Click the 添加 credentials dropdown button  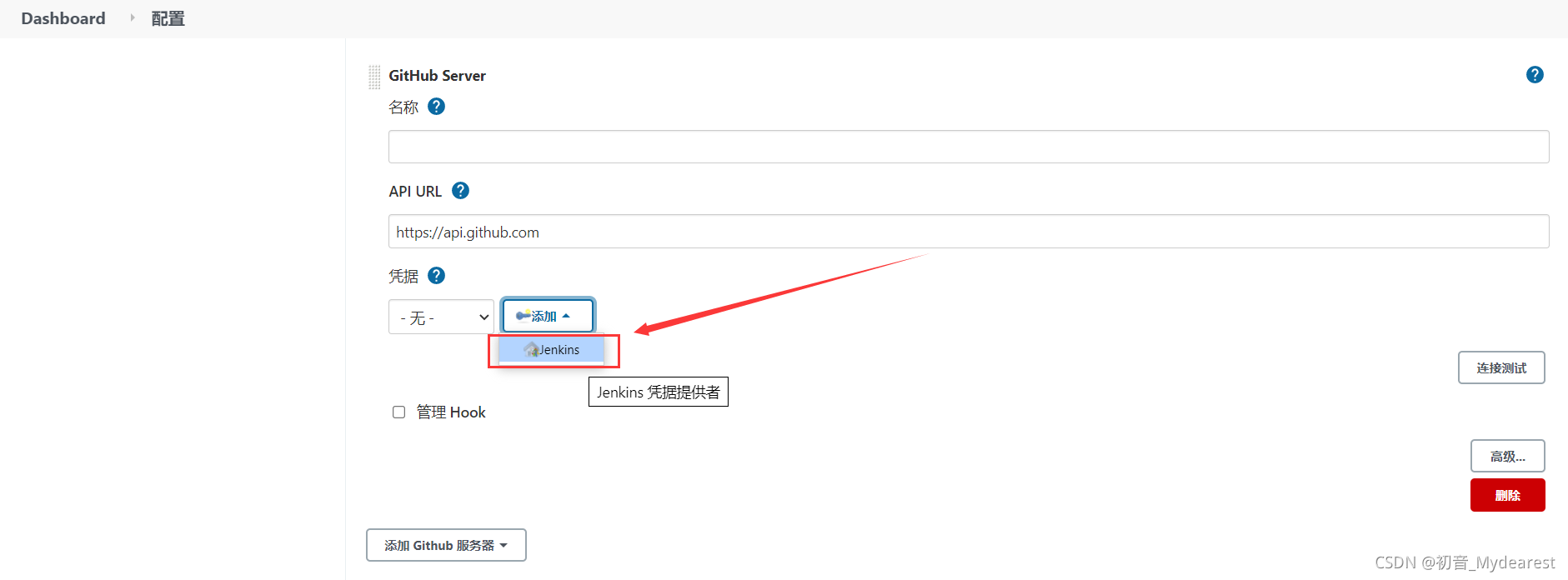point(548,316)
